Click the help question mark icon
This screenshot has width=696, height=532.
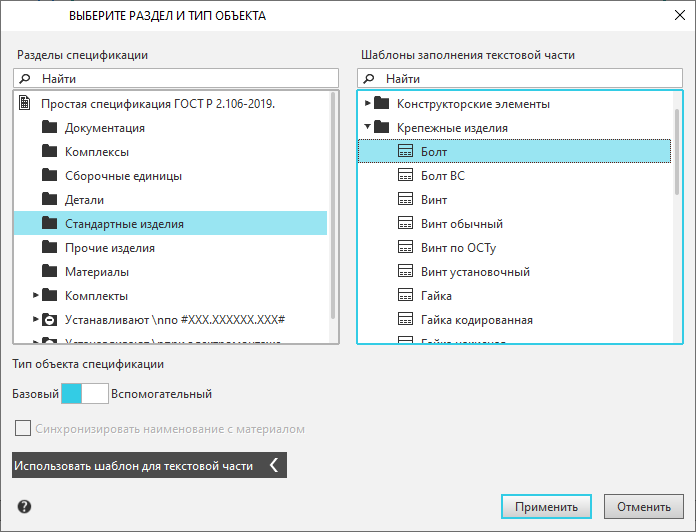point(25,507)
